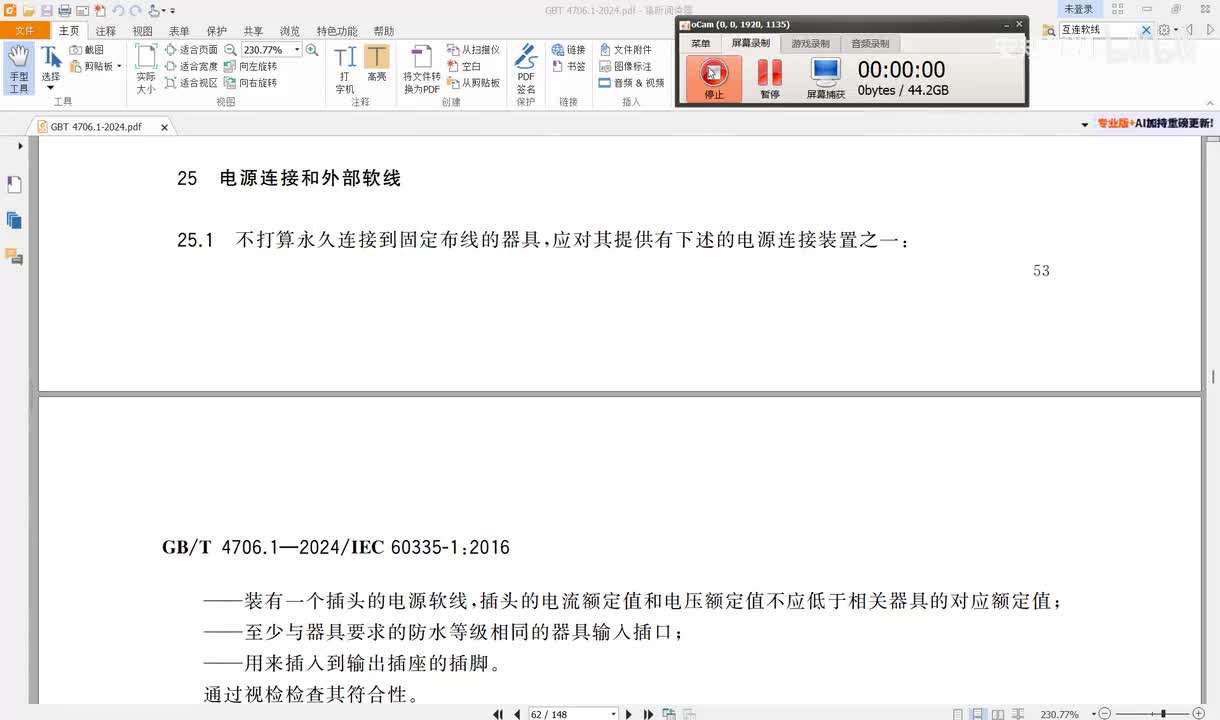
Task: Insert audio & video (音频 & 视频)
Action: pyautogui.click(x=632, y=83)
